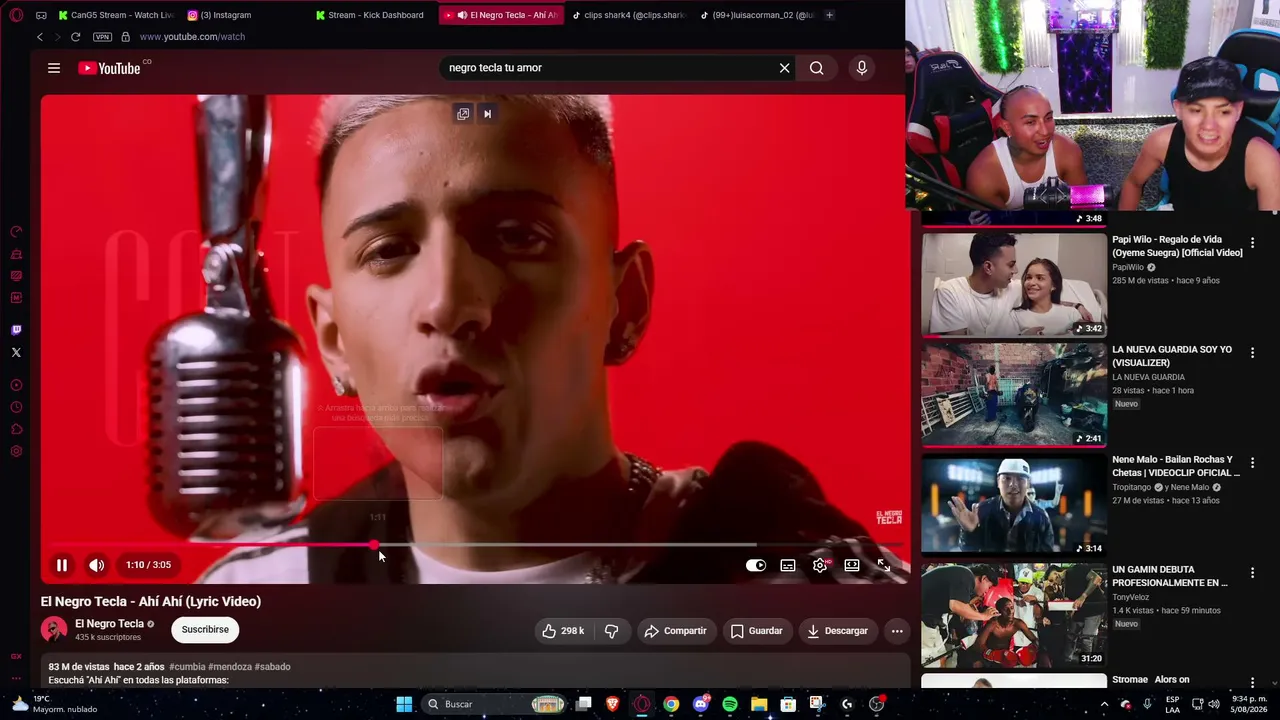Subscribe to El Negro Tecla
Screen dimensions: 1280x720
205,630
